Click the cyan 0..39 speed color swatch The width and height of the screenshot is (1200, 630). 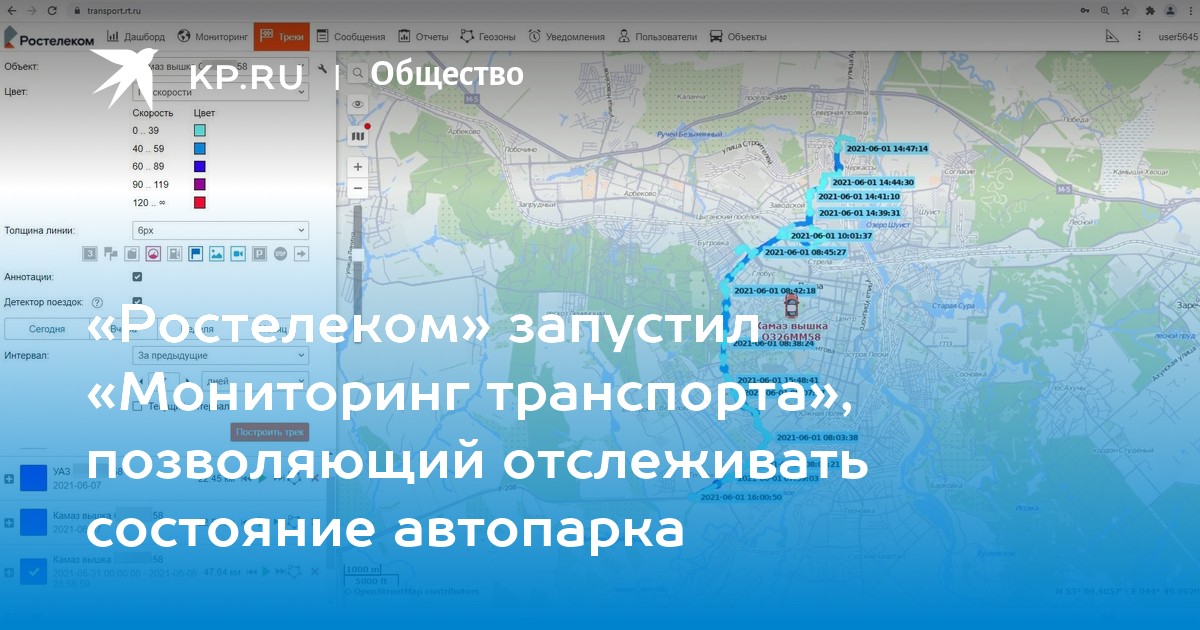tap(200, 130)
